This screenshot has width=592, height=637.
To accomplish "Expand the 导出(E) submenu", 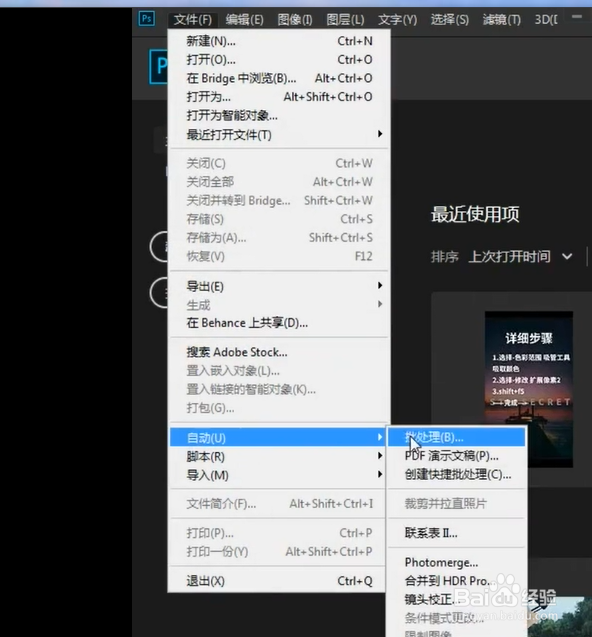I will pos(279,286).
